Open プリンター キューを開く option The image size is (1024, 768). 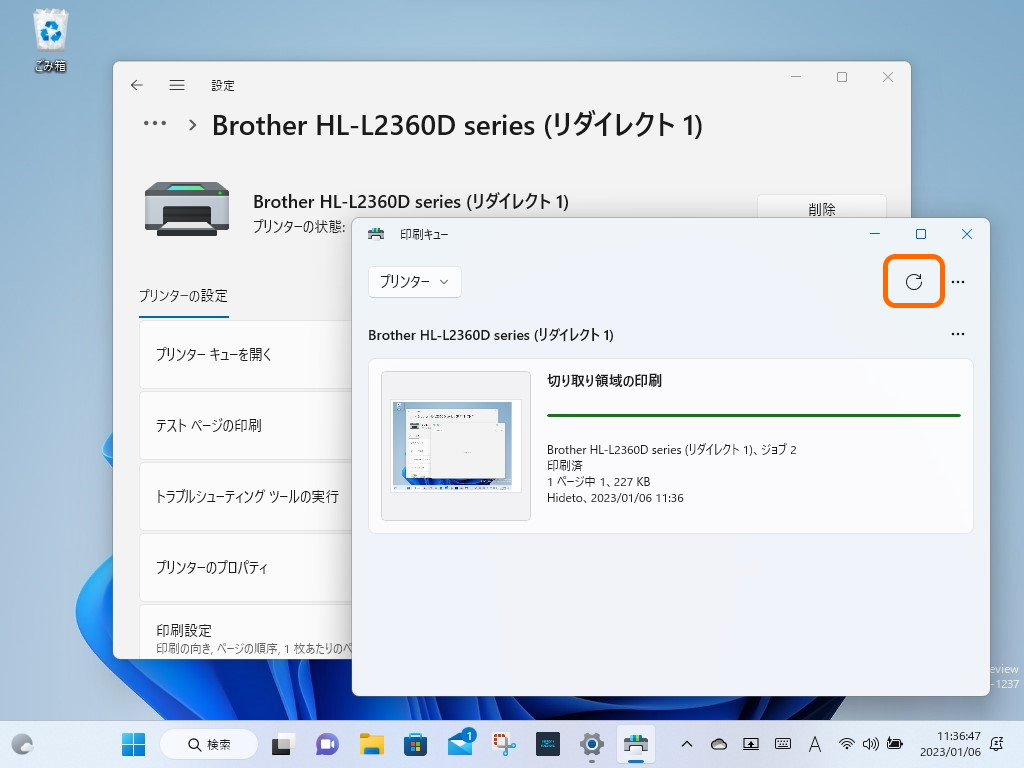click(246, 355)
